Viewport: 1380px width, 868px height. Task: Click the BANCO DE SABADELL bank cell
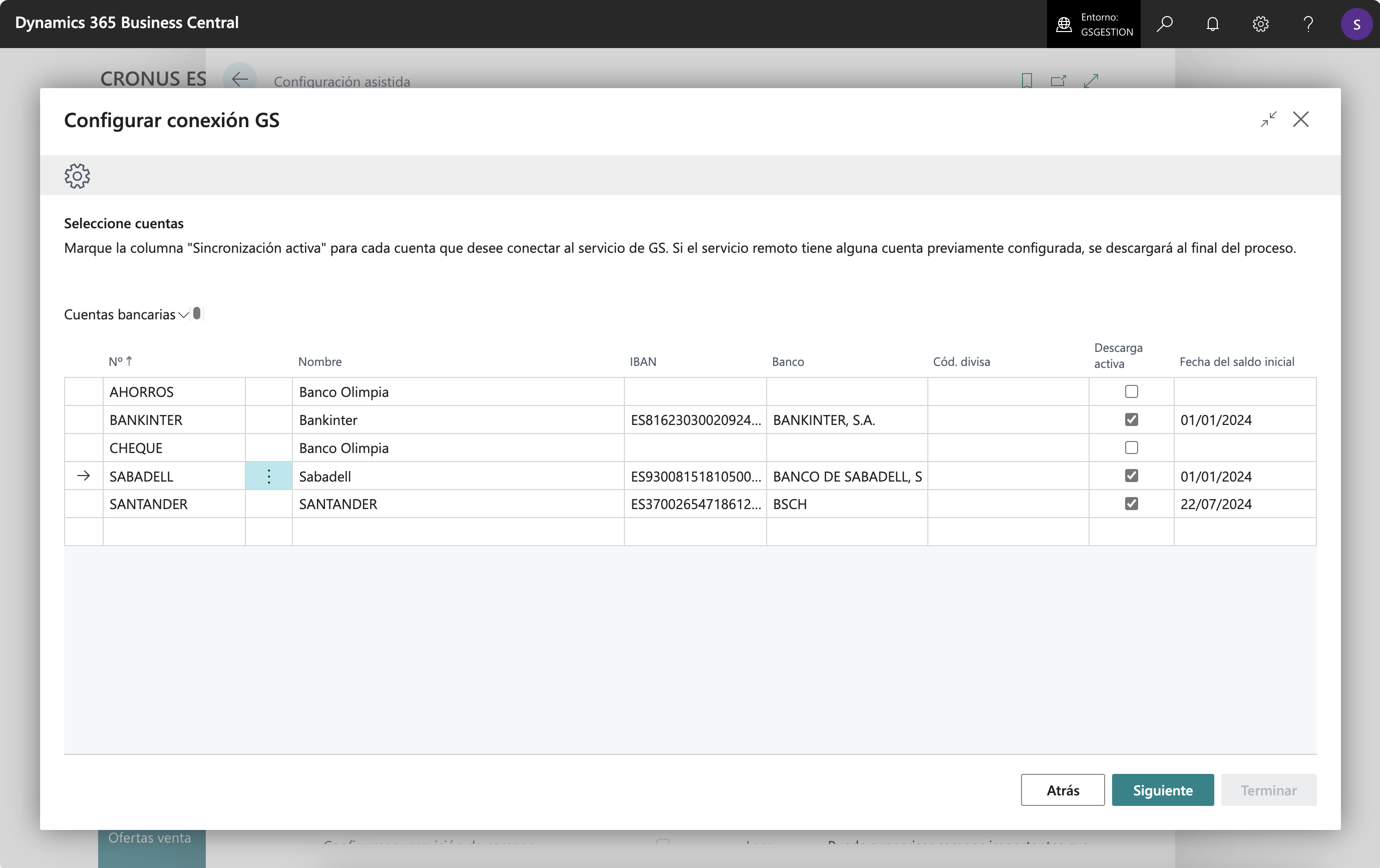pos(847,476)
